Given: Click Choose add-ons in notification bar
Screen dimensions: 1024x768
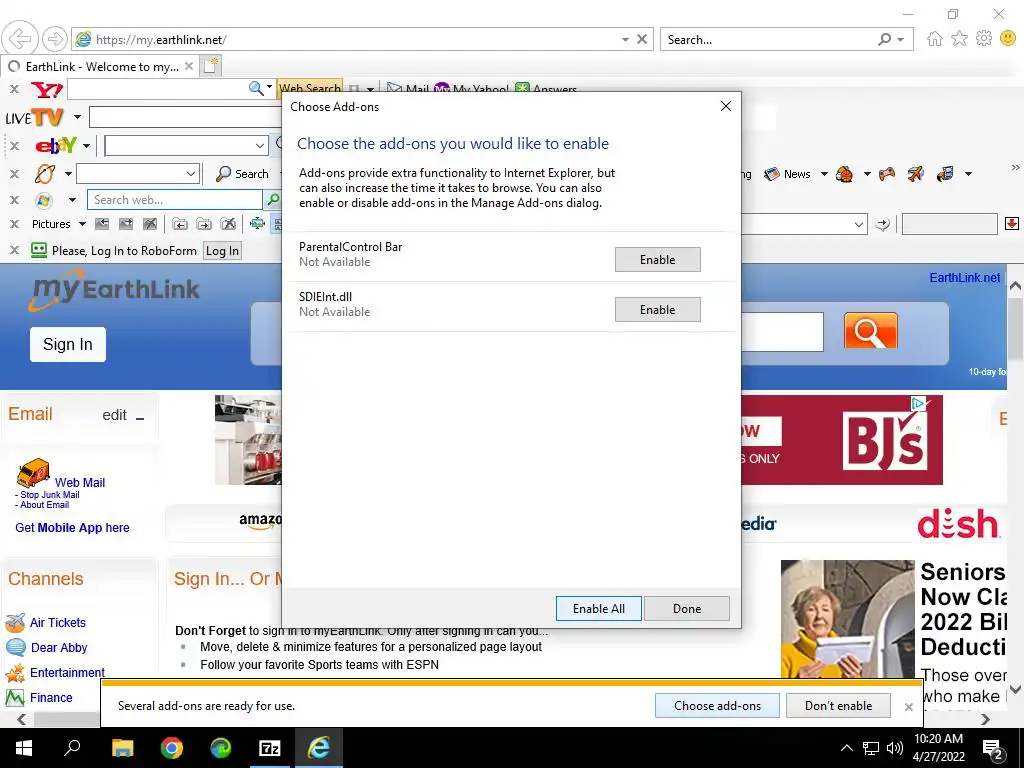Looking at the screenshot, I should pos(717,705).
